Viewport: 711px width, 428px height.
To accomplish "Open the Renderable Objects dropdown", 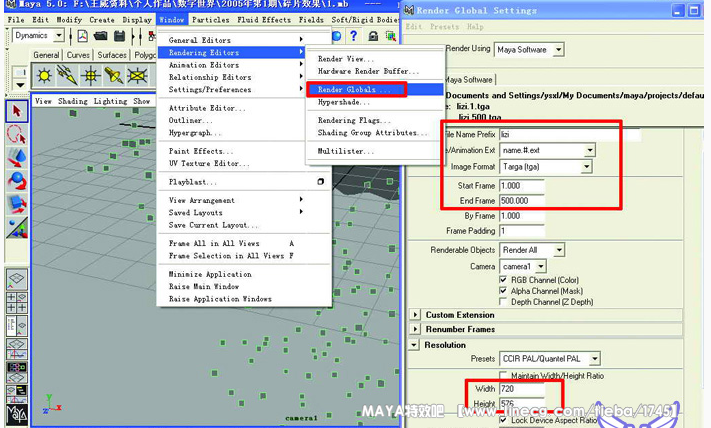I will [559, 250].
